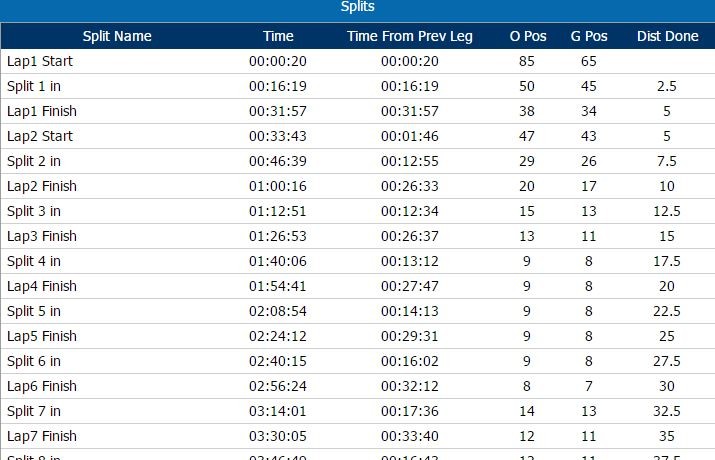Sort by the Time column header
The height and width of the screenshot is (460, 715).
pos(278,36)
